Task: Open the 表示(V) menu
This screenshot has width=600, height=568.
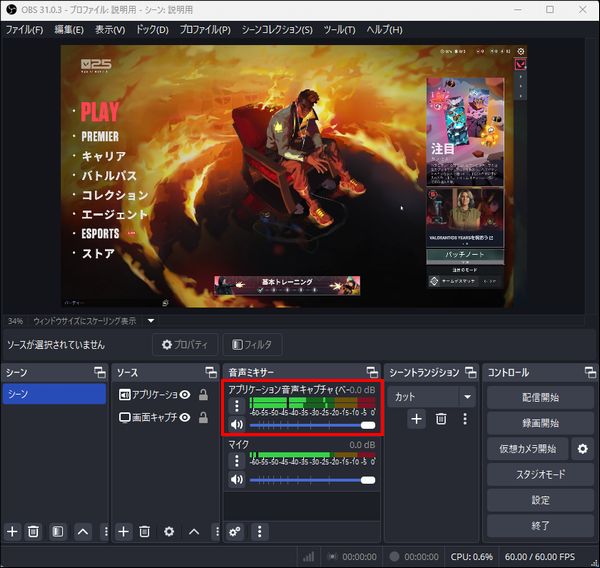Action: [110, 30]
